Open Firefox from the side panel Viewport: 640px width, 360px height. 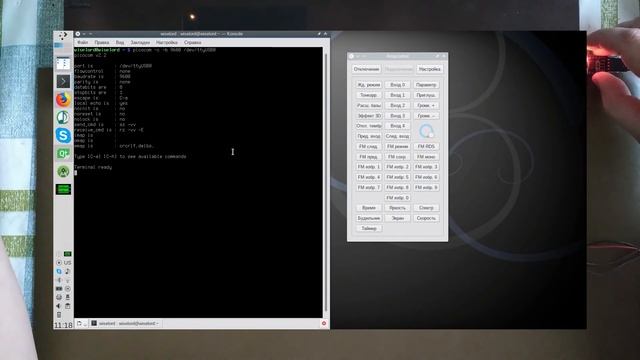(x=63, y=99)
